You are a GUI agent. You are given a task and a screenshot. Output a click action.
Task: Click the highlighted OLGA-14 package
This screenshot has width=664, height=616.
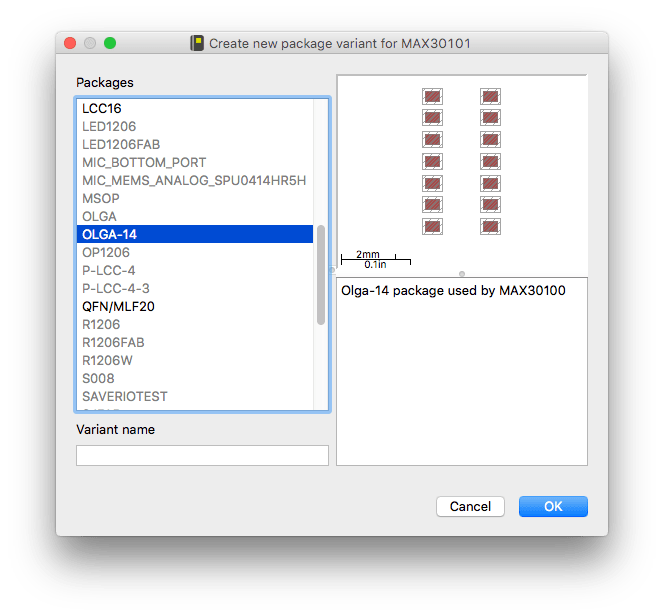pos(195,234)
